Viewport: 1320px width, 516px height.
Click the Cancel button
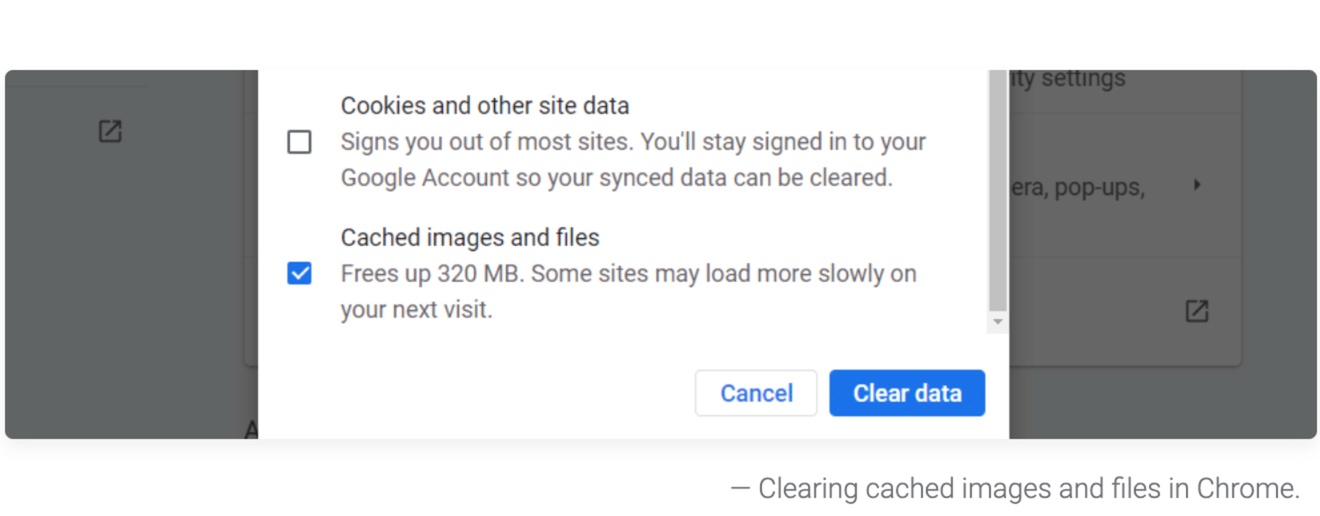pos(756,393)
